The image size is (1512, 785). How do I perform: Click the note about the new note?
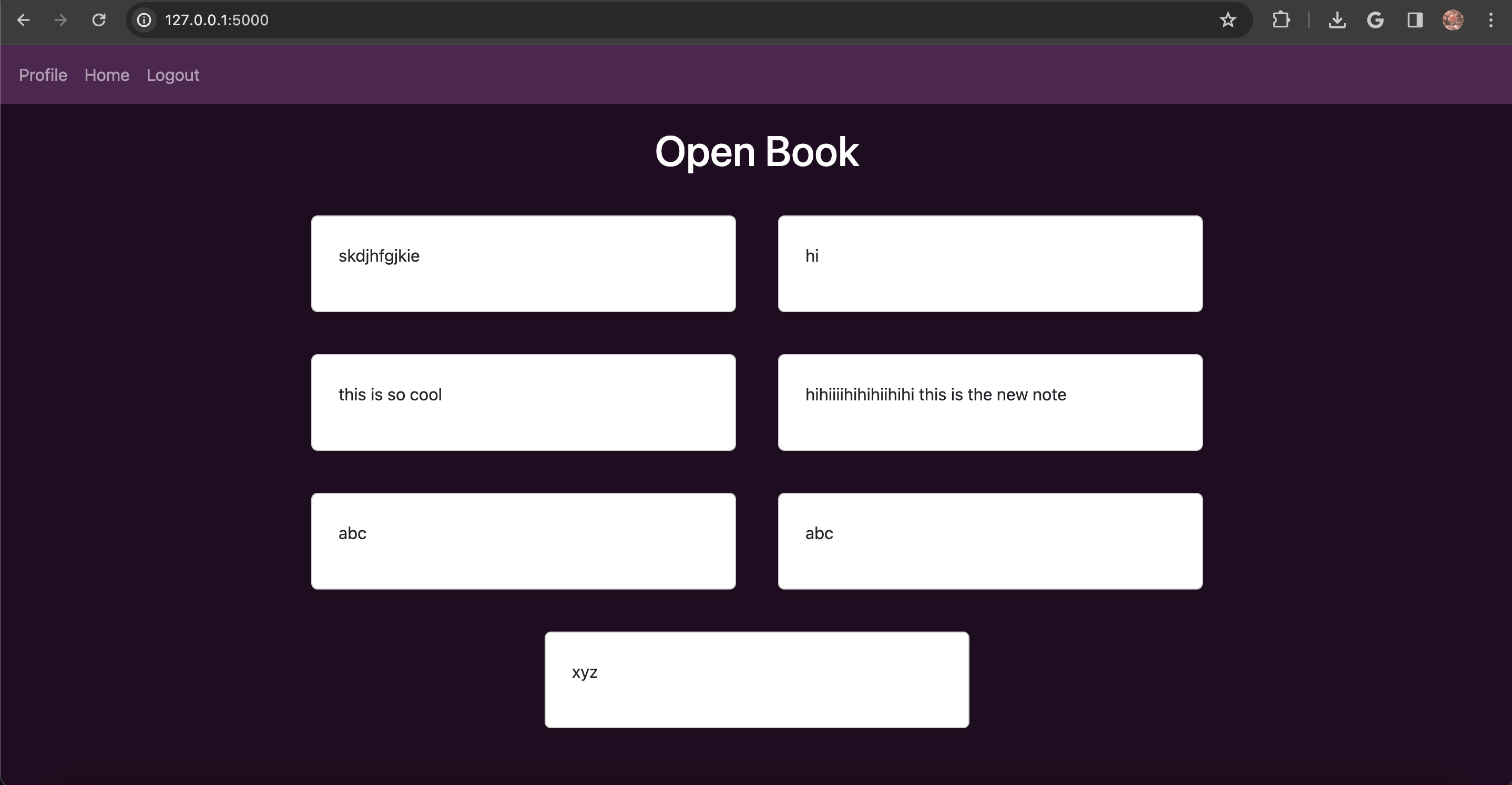click(x=990, y=402)
